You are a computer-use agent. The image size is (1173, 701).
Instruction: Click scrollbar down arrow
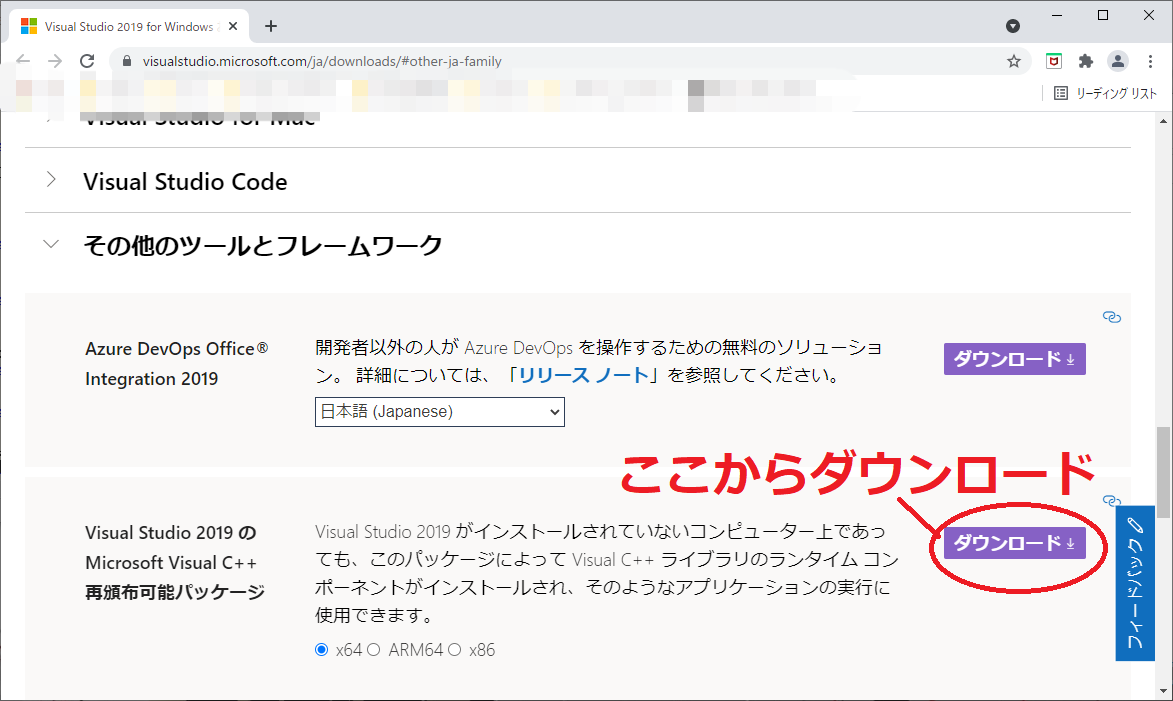[x=1163, y=692]
